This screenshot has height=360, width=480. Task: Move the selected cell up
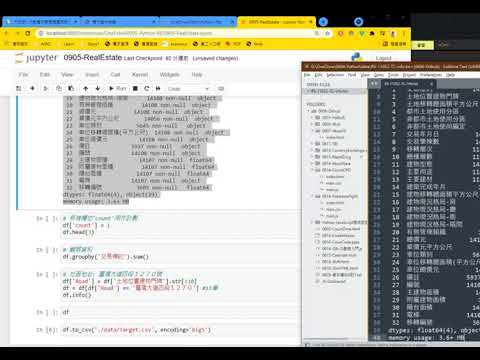86,88
